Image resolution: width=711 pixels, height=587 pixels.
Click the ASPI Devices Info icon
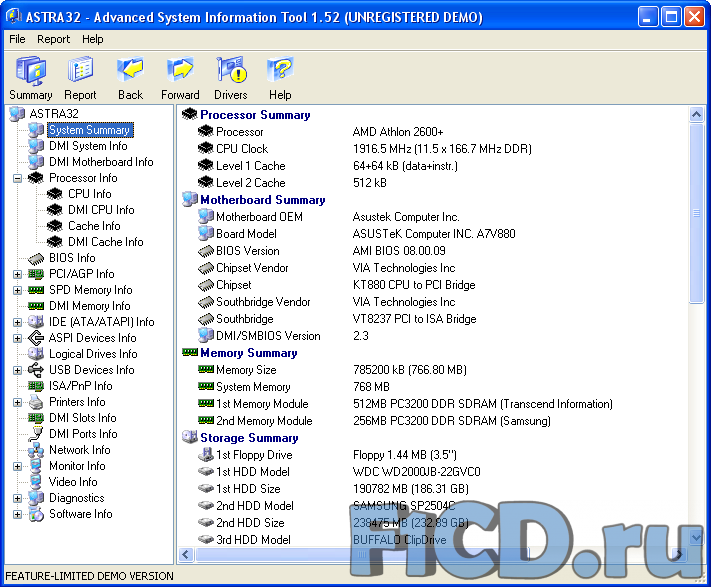[x=36, y=338]
